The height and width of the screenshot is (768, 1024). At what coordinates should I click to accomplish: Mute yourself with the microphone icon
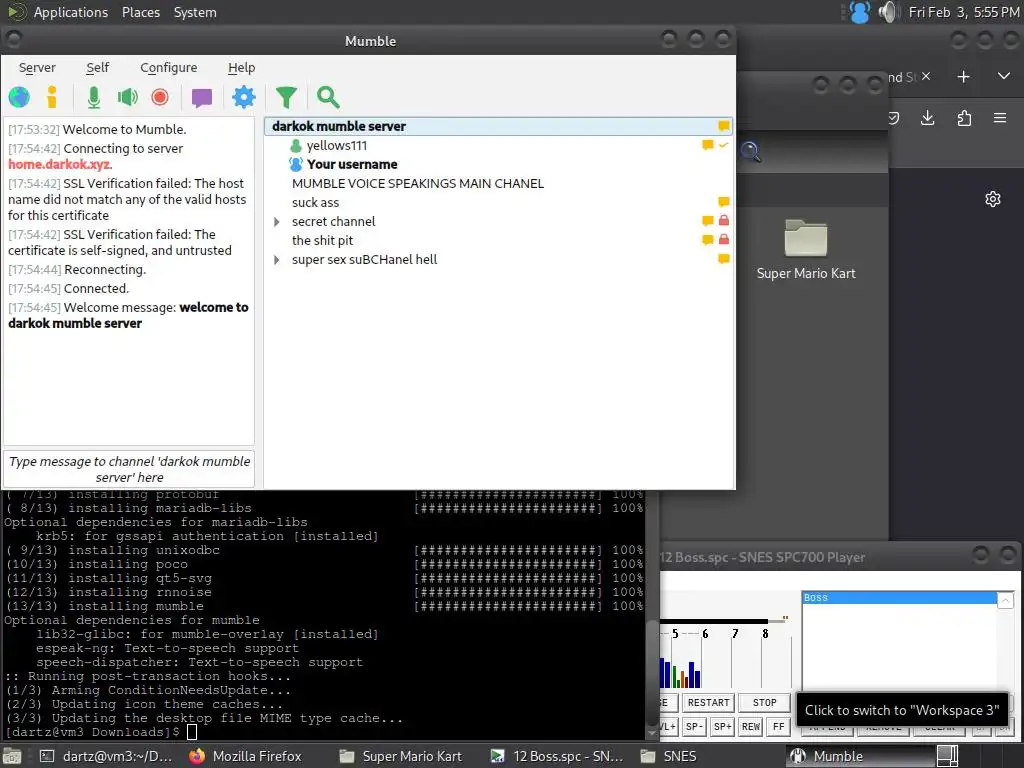[93, 97]
